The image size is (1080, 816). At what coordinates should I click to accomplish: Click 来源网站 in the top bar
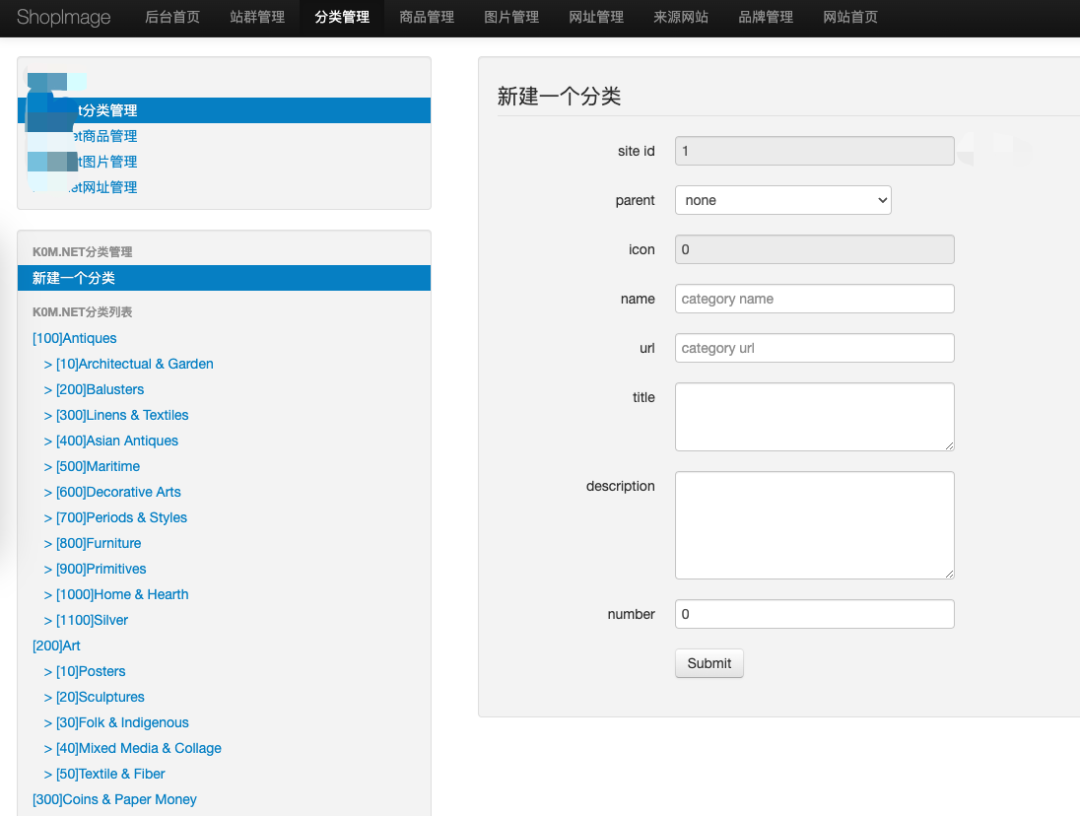[680, 18]
